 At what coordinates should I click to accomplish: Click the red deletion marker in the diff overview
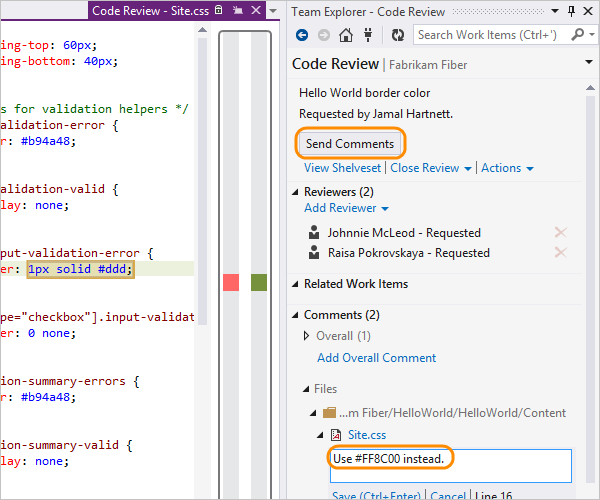(x=231, y=282)
